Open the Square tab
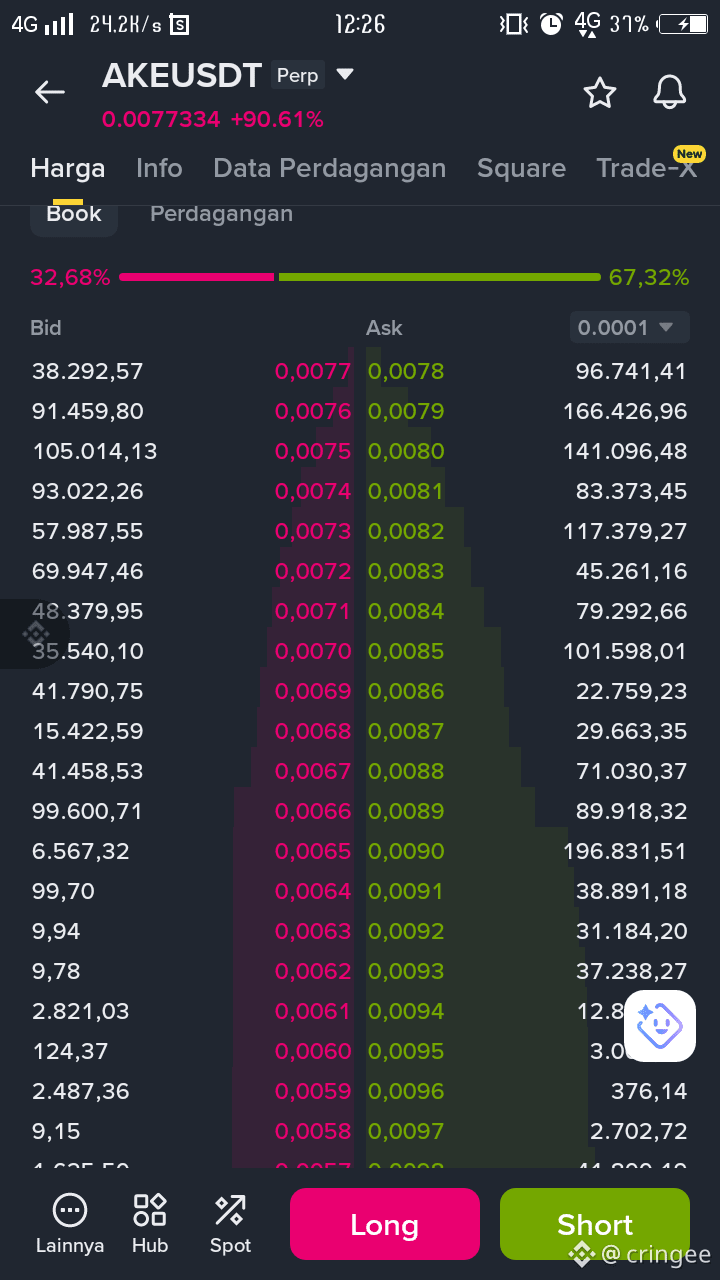The image size is (720, 1280). (521, 168)
